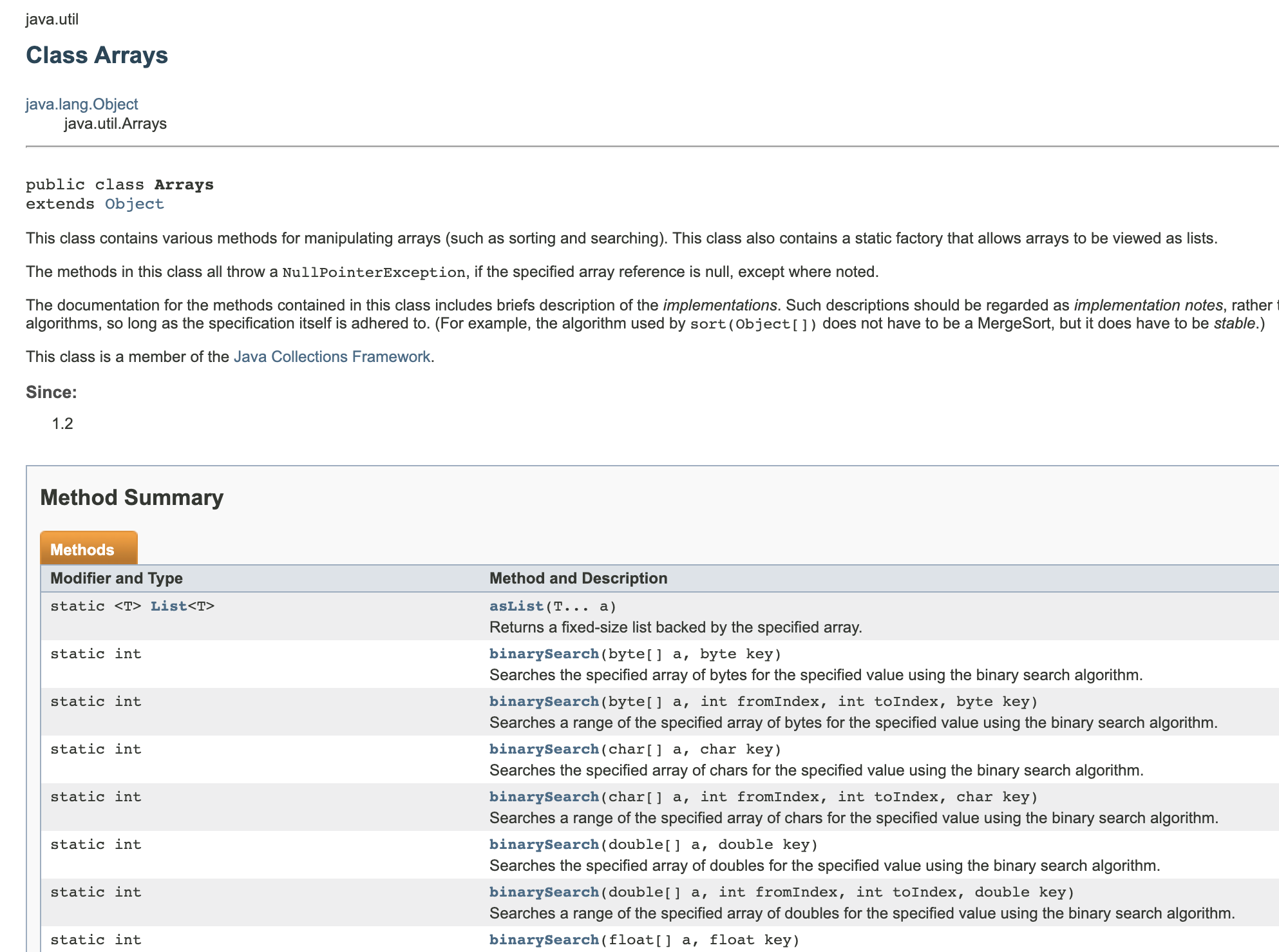Open the Java Collections Framework link
The height and width of the screenshot is (952, 1279).
click(332, 357)
